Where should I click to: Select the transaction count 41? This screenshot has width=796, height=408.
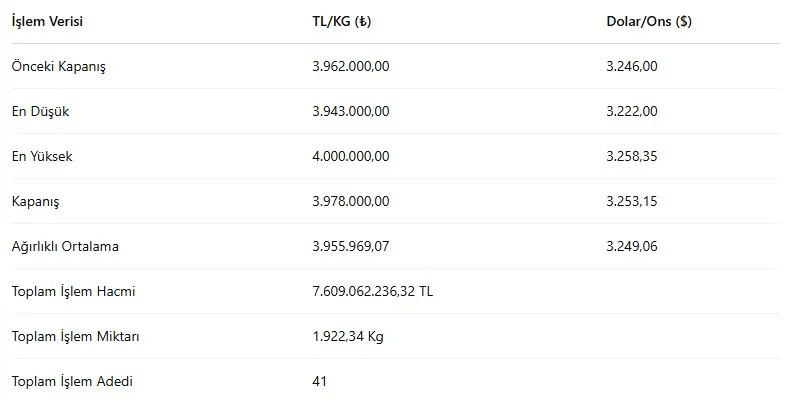click(x=319, y=381)
